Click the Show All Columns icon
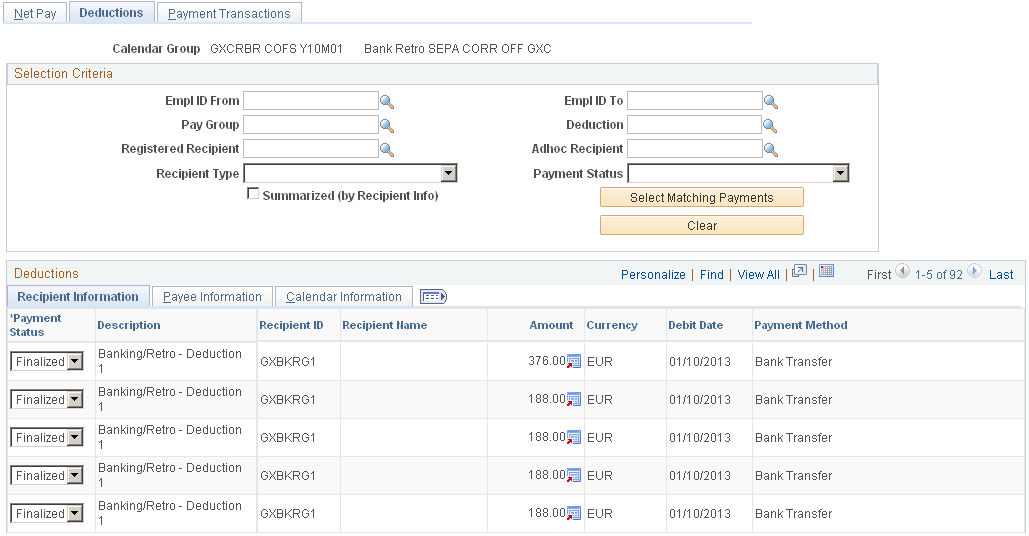This screenshot has height=536, width=1029. click(433, 297)
